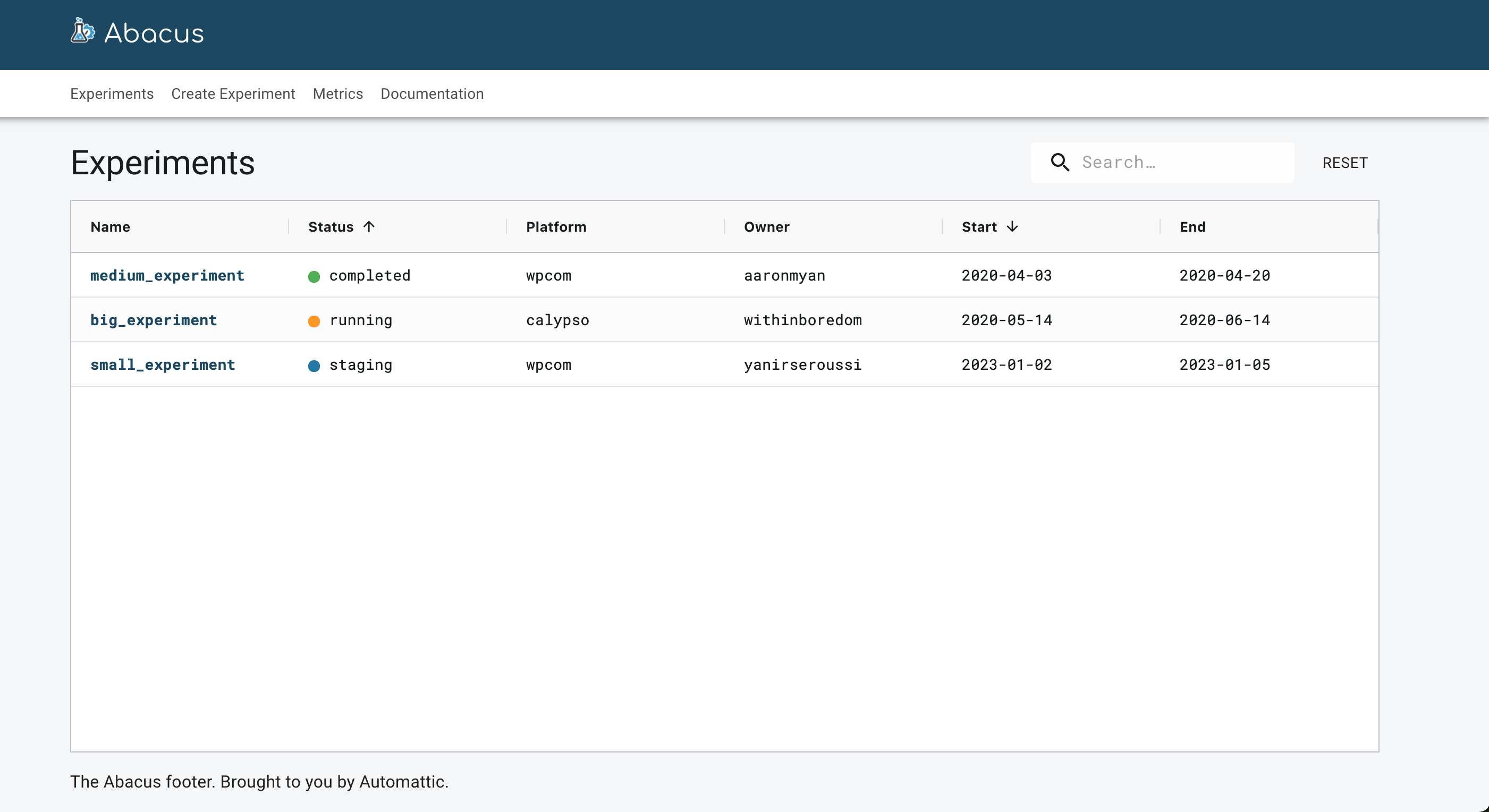This screenshot has width=1489, height=812.
Task: Open the small_experiment link
Action: tap(163, 365)
